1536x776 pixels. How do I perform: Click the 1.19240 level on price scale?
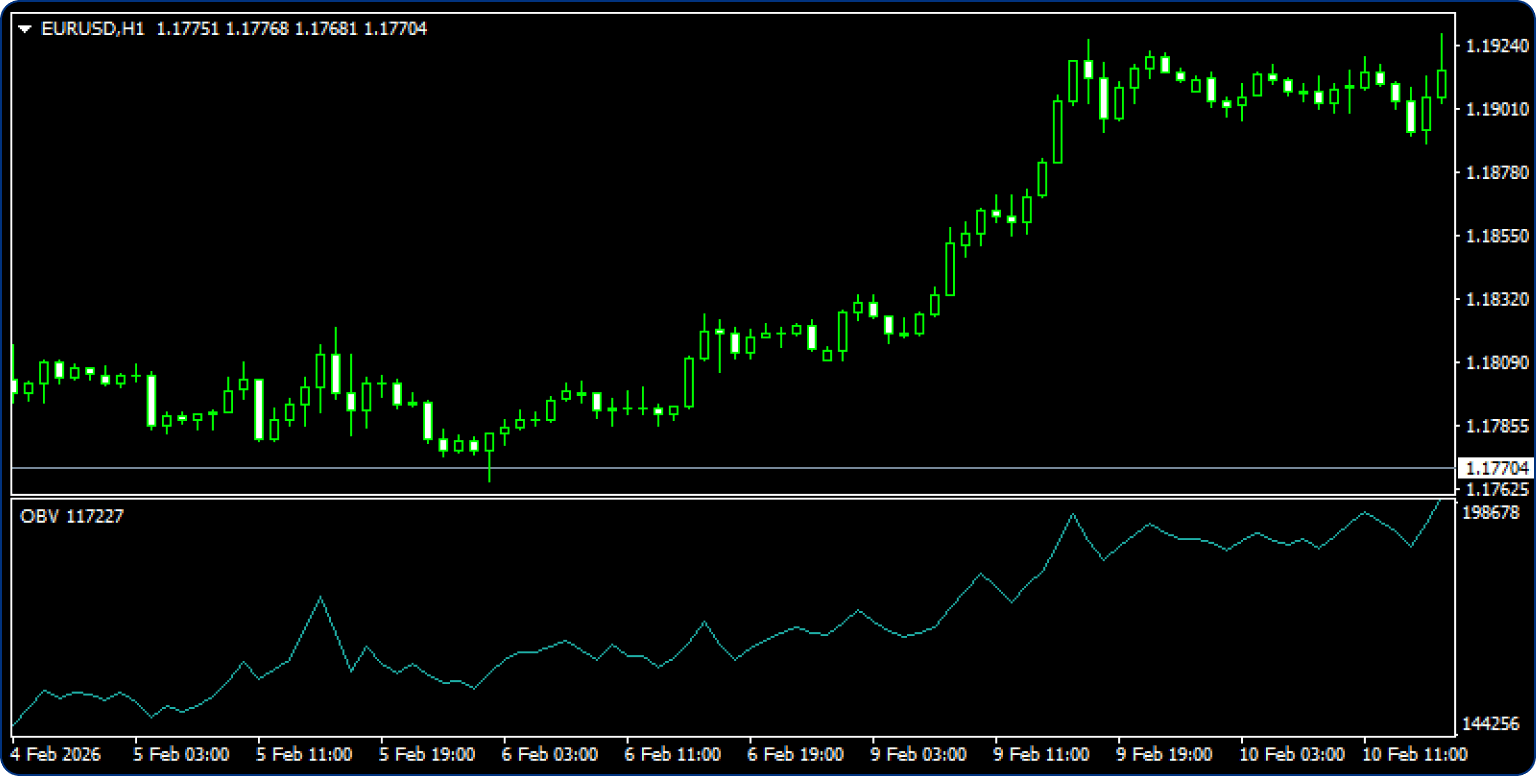pos(1497,46)
